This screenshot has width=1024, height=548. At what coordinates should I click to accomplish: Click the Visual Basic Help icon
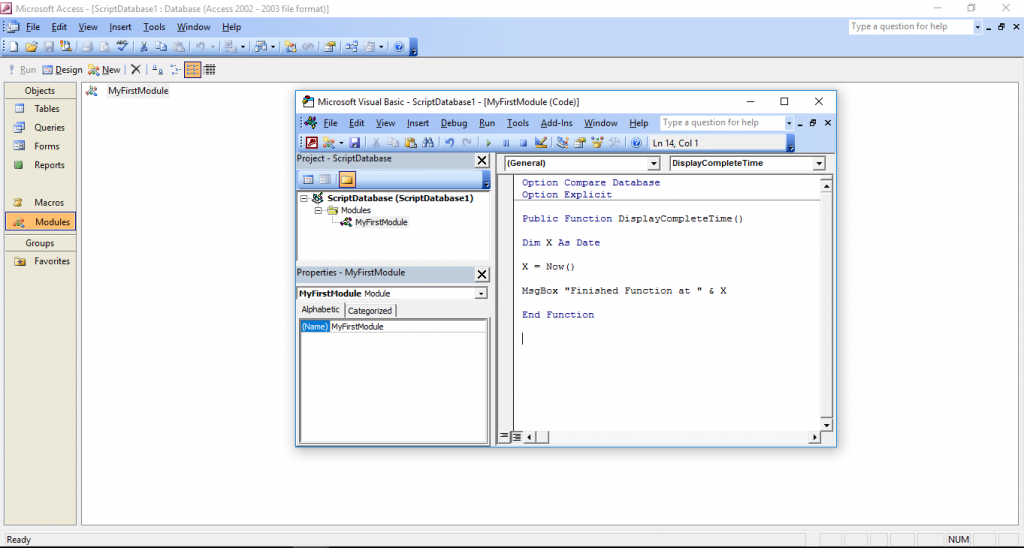click(636, 143)
